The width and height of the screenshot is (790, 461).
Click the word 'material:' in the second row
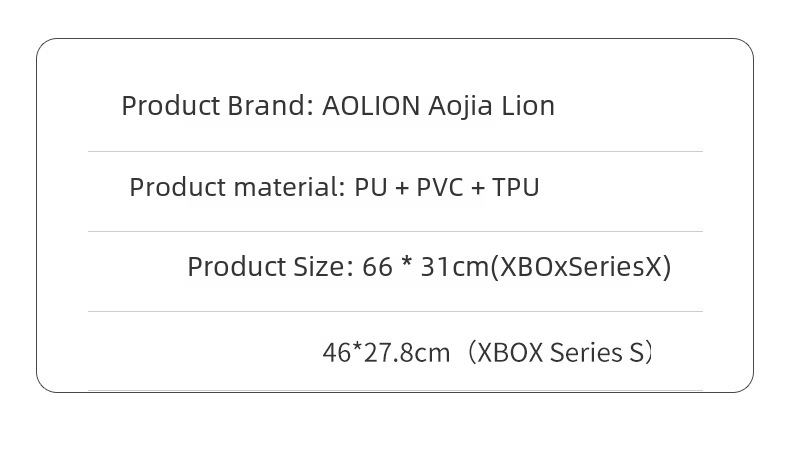point(290,187)
